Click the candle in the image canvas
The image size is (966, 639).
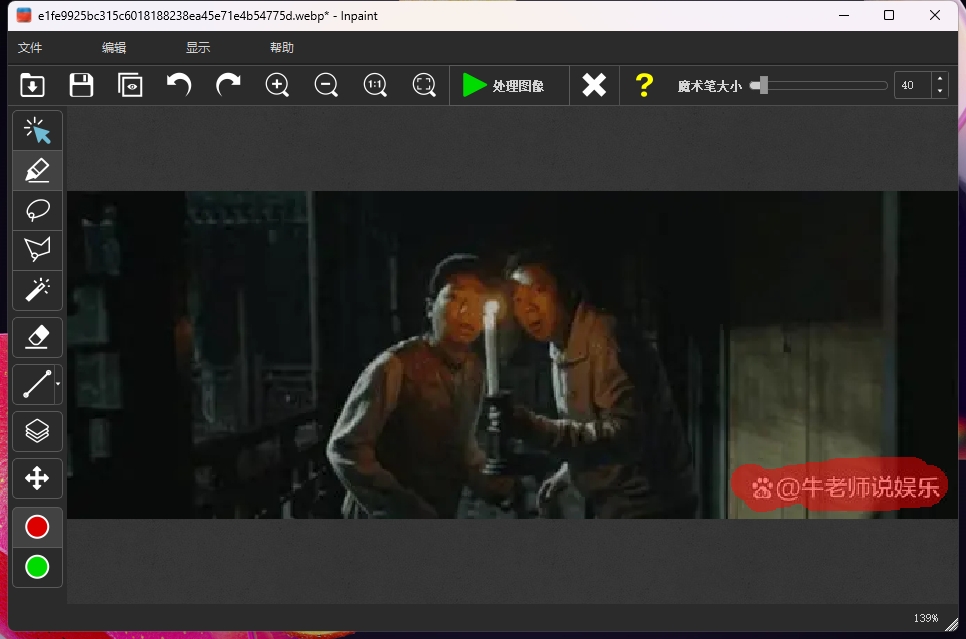[492, 349]
